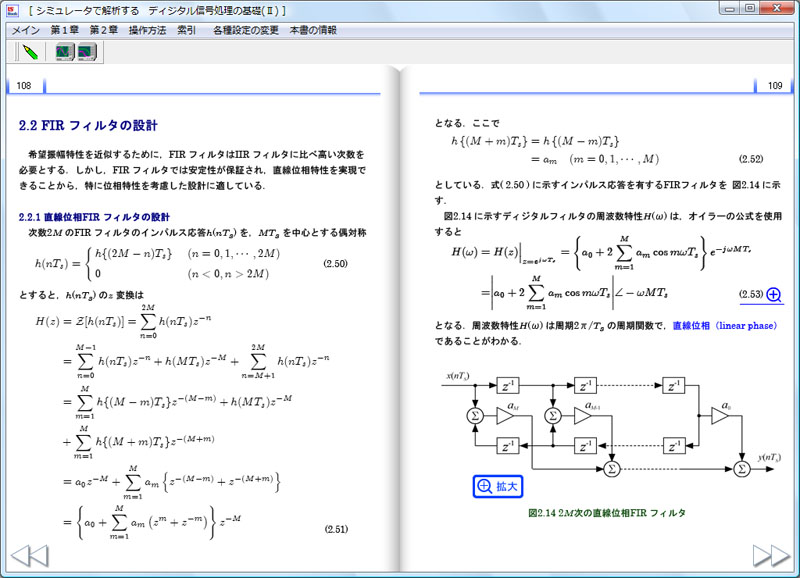Follow the 直線位相 (linear phase) link
Image resolution: width=800 pixels, height=578 pixels.
(x=724, y=325)
